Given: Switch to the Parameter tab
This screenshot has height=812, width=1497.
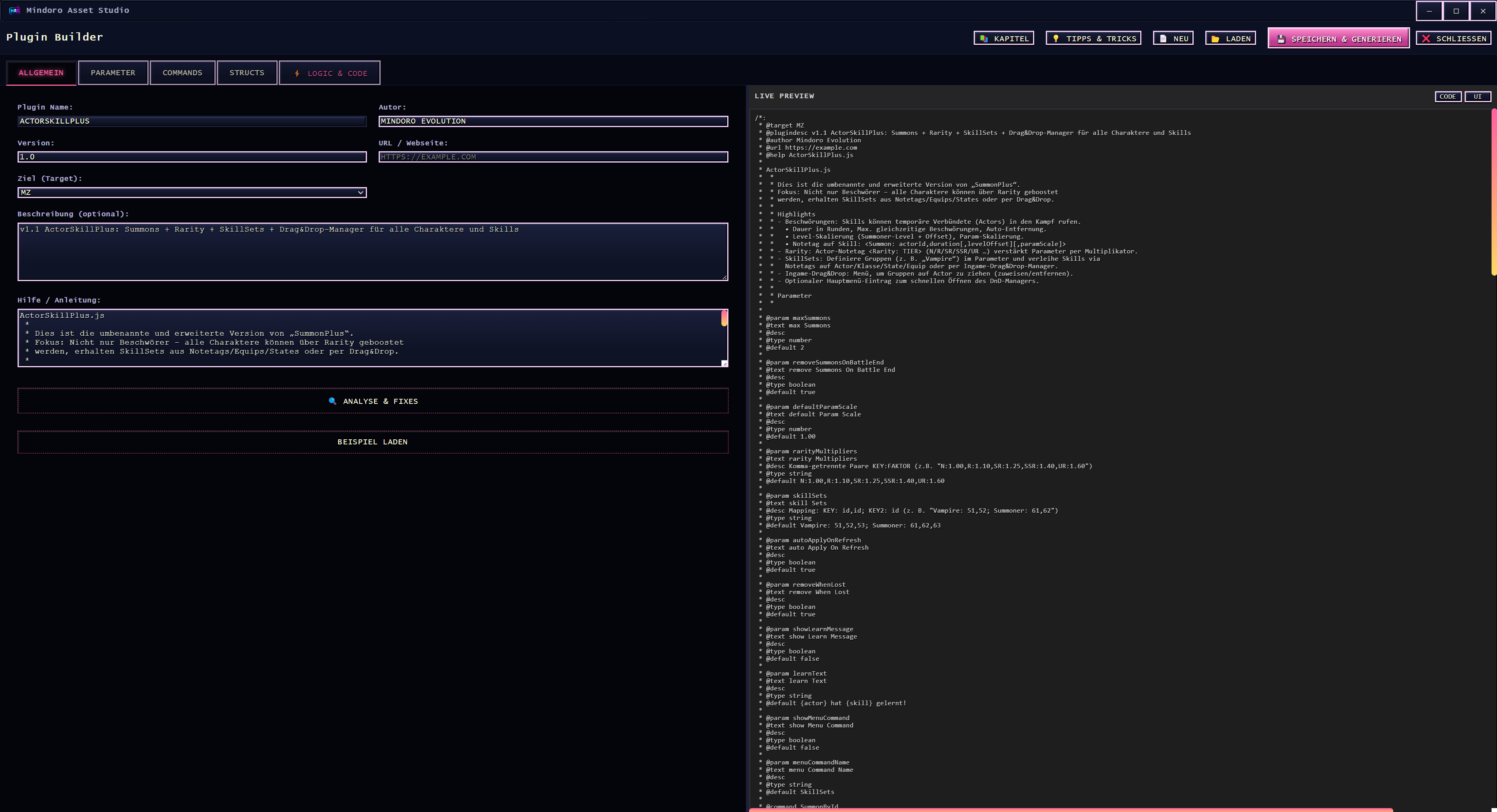Looking at the screenshot, I should [x=113, y=73].
